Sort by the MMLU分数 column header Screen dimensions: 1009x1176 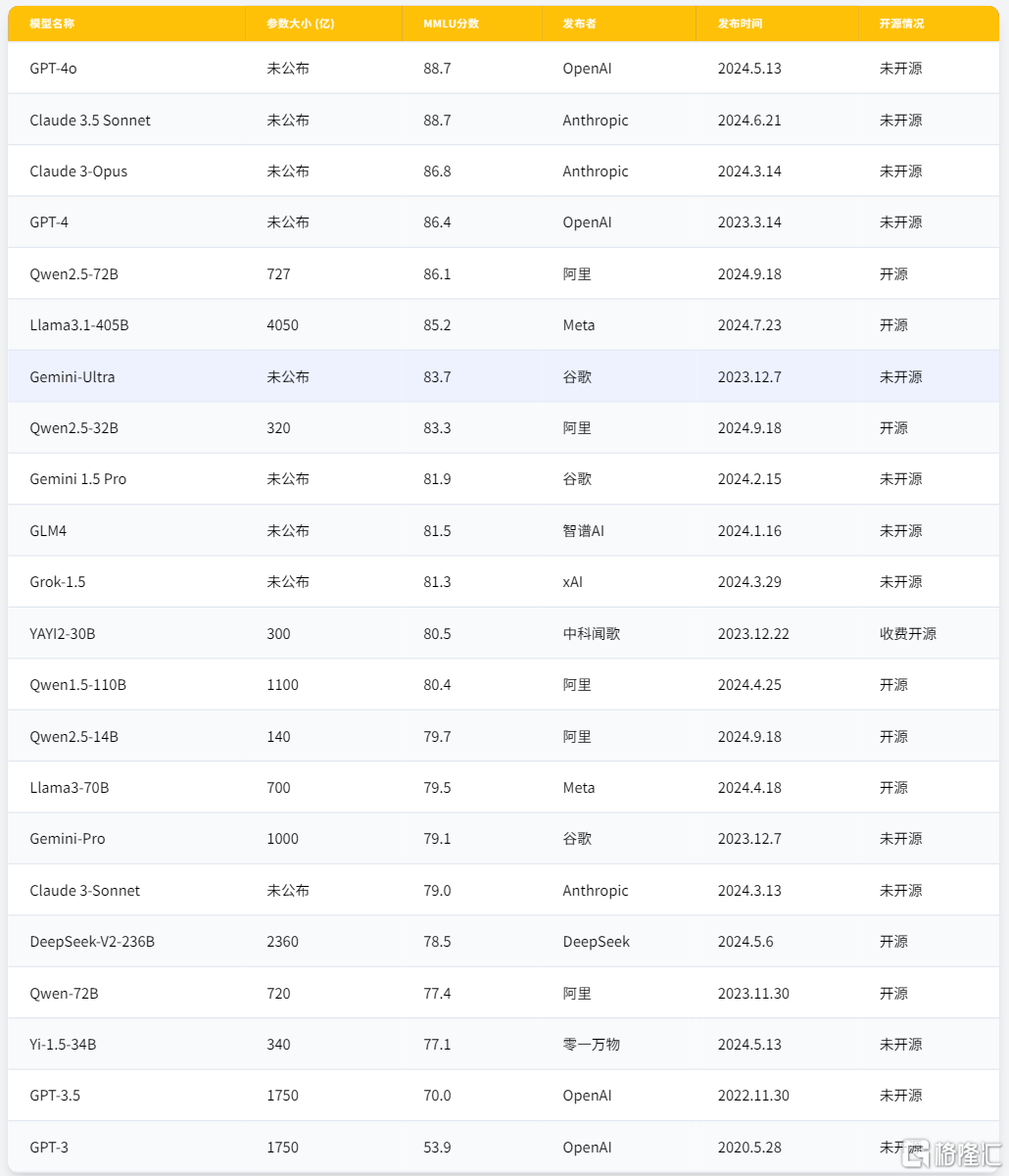pos(452,24)
